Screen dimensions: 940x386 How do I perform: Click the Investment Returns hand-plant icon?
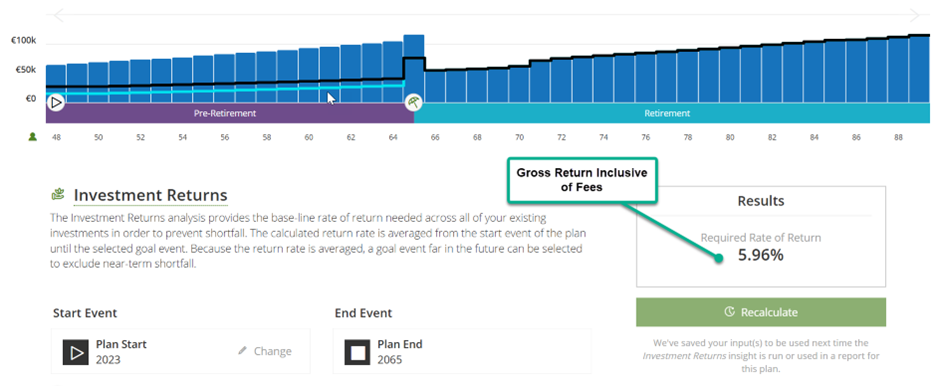[58, 195]
